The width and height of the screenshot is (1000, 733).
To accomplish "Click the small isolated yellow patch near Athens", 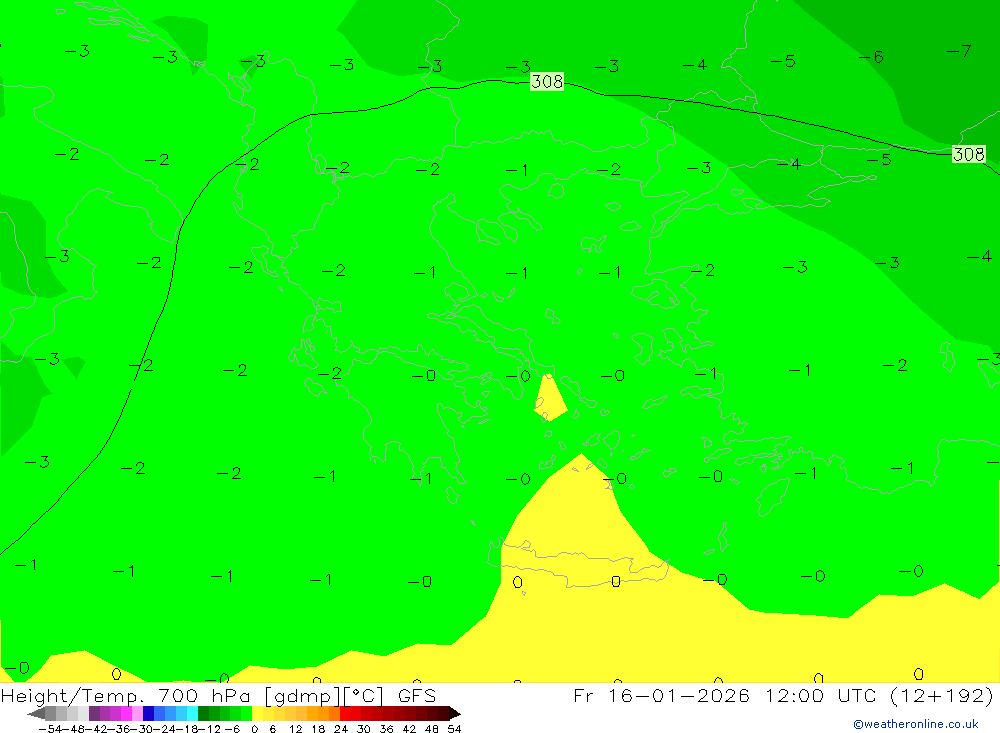I will [x=549, y=400].
